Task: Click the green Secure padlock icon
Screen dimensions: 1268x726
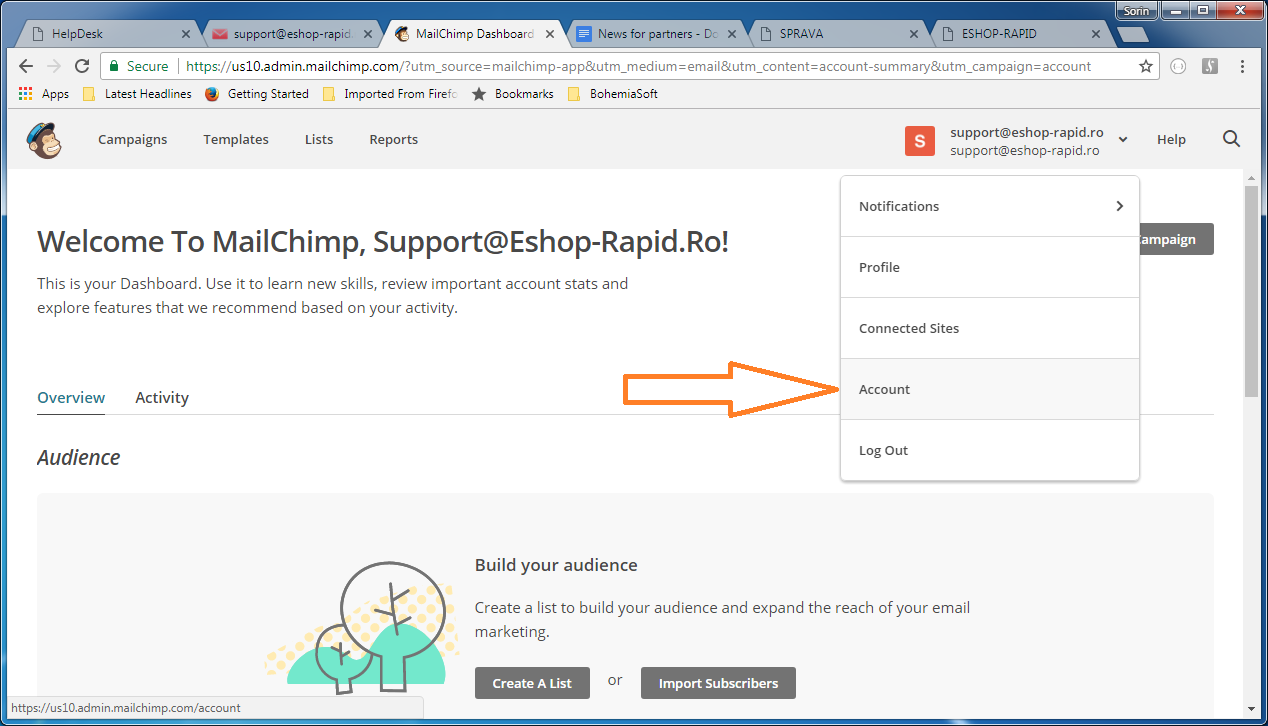Action: (x=114, y=66)
